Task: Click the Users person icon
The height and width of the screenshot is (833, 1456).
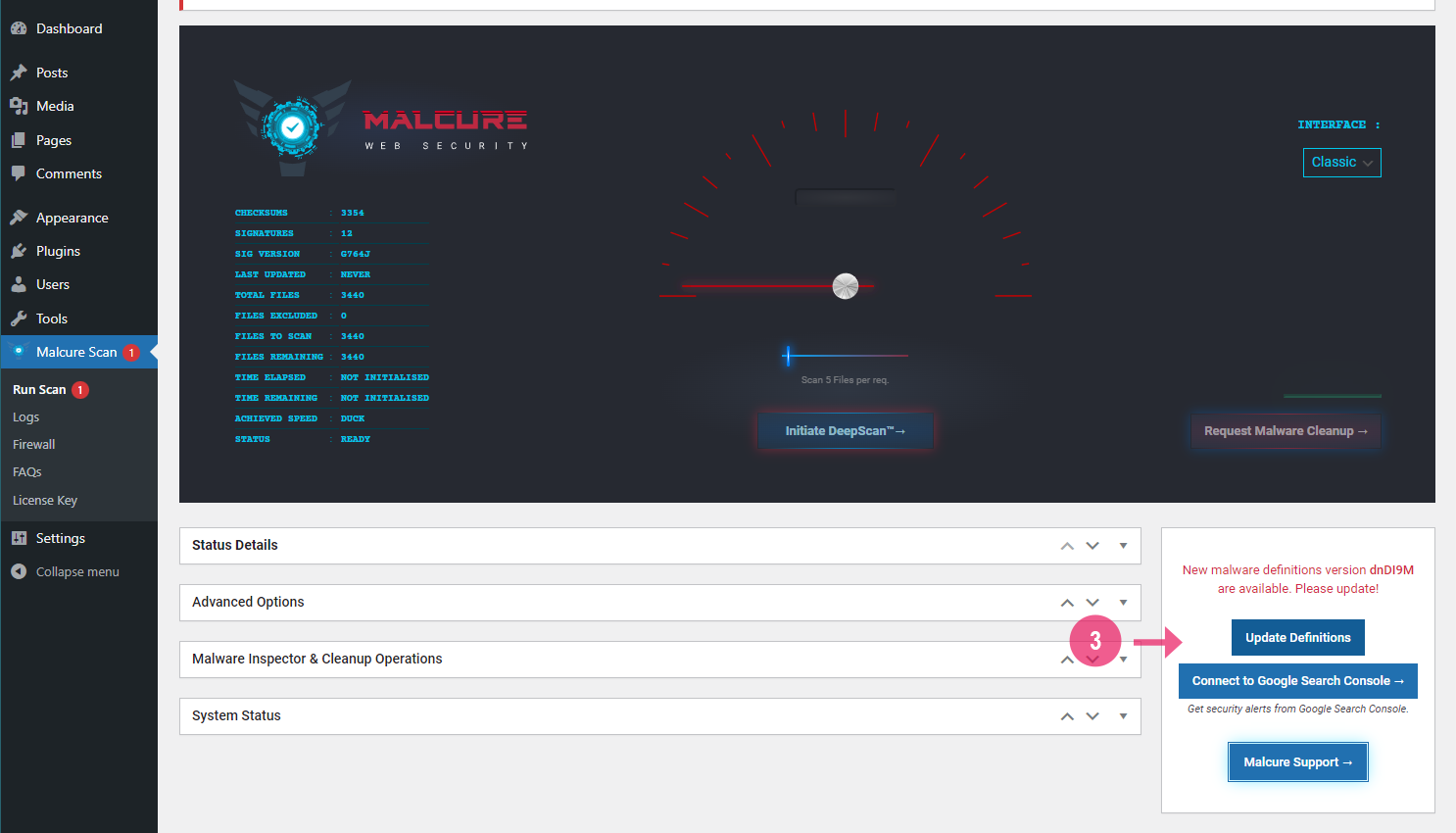Action: click(19, 284)
